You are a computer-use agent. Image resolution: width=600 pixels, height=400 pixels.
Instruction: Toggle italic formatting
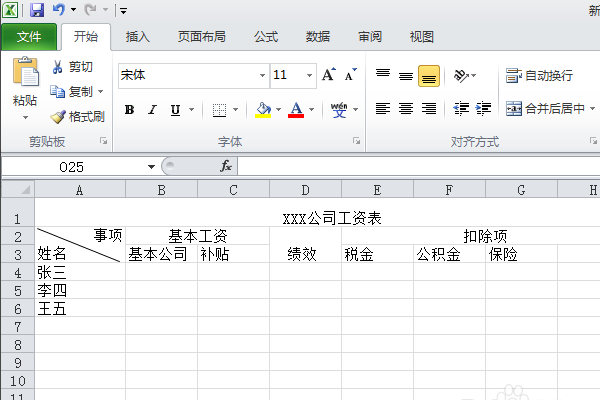tap(153, 110)
